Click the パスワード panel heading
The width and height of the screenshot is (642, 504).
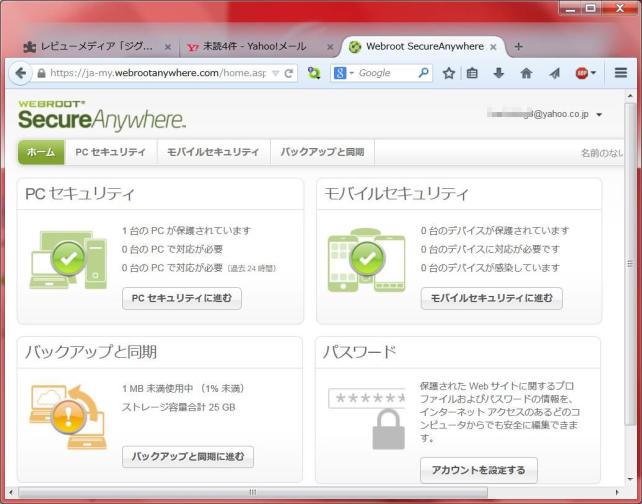[359, 352]
